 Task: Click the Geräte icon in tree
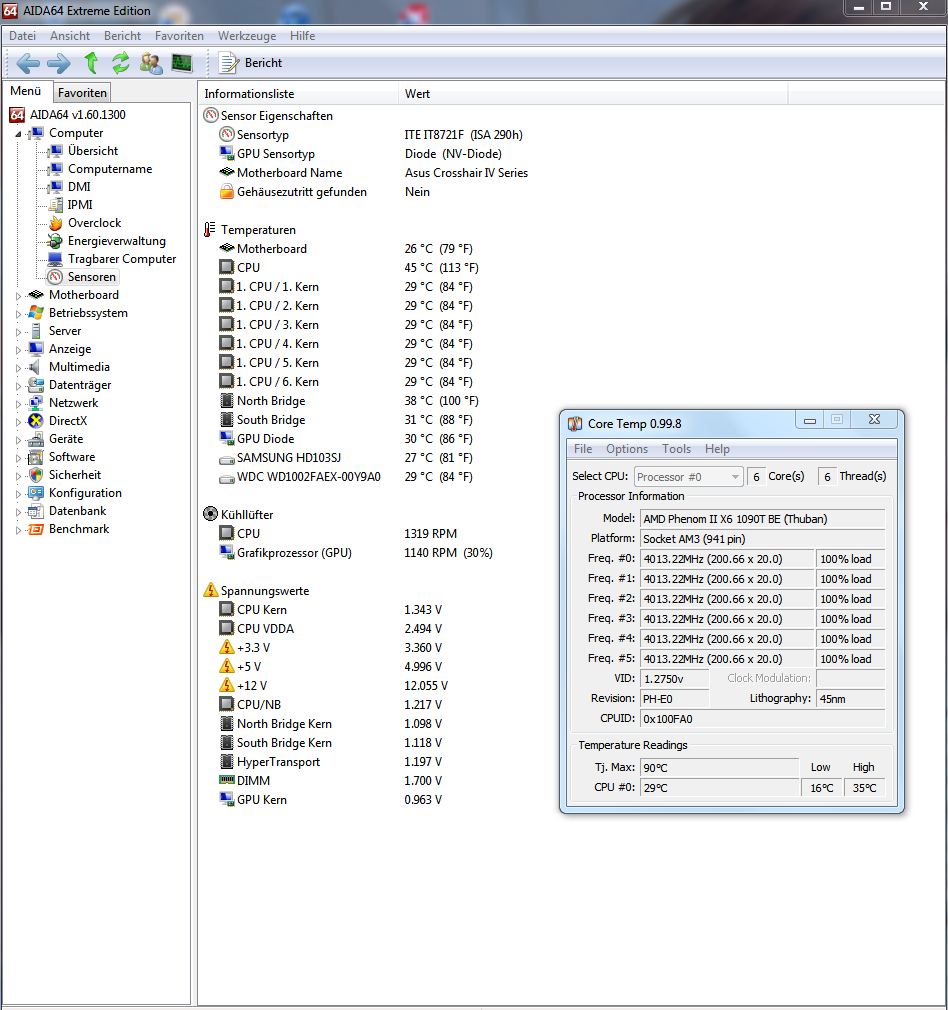[x=37, y=439]
